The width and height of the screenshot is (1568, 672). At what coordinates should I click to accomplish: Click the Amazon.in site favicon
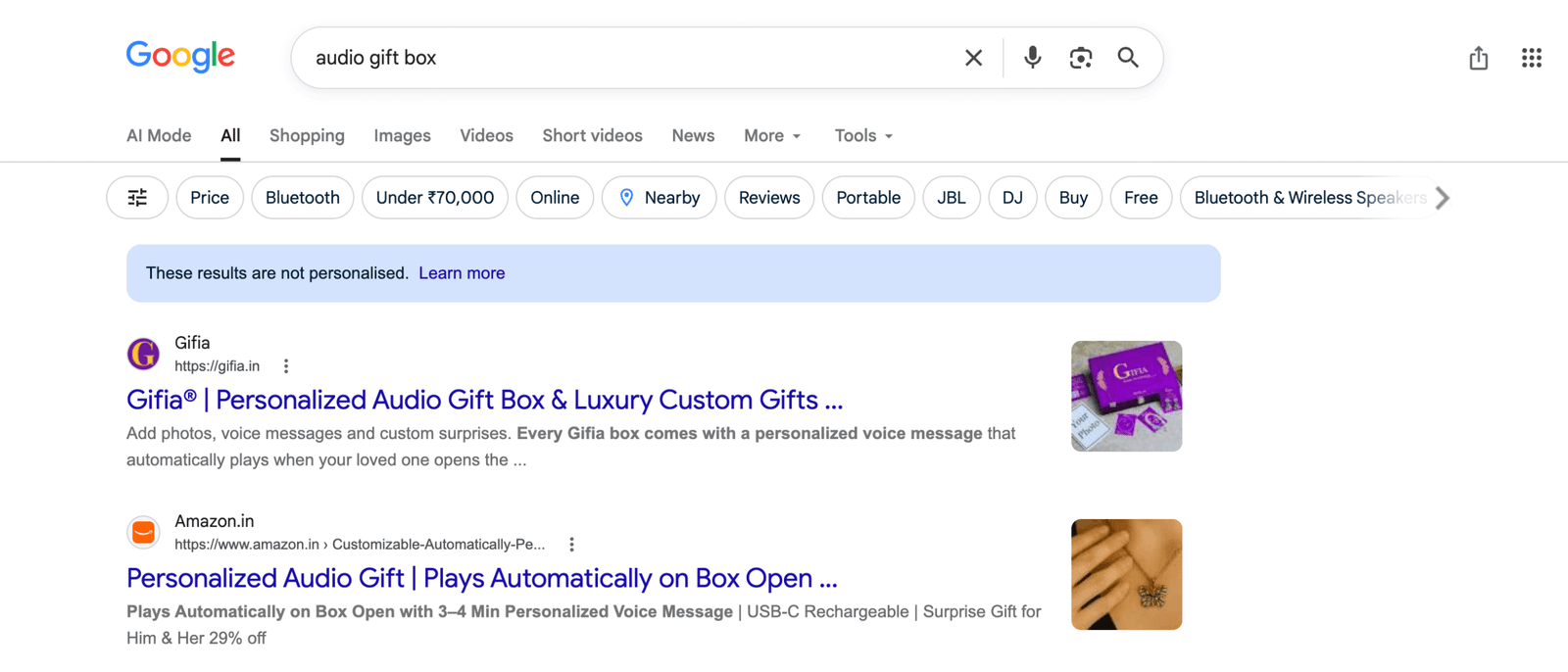(143, 532)
